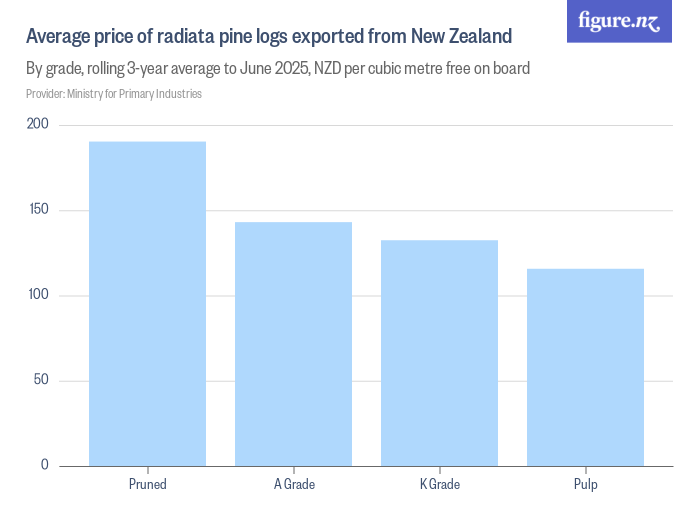Click the 200 y-axis tick label
This screenshot has width=700, height=525.
(x=38, y=125)
